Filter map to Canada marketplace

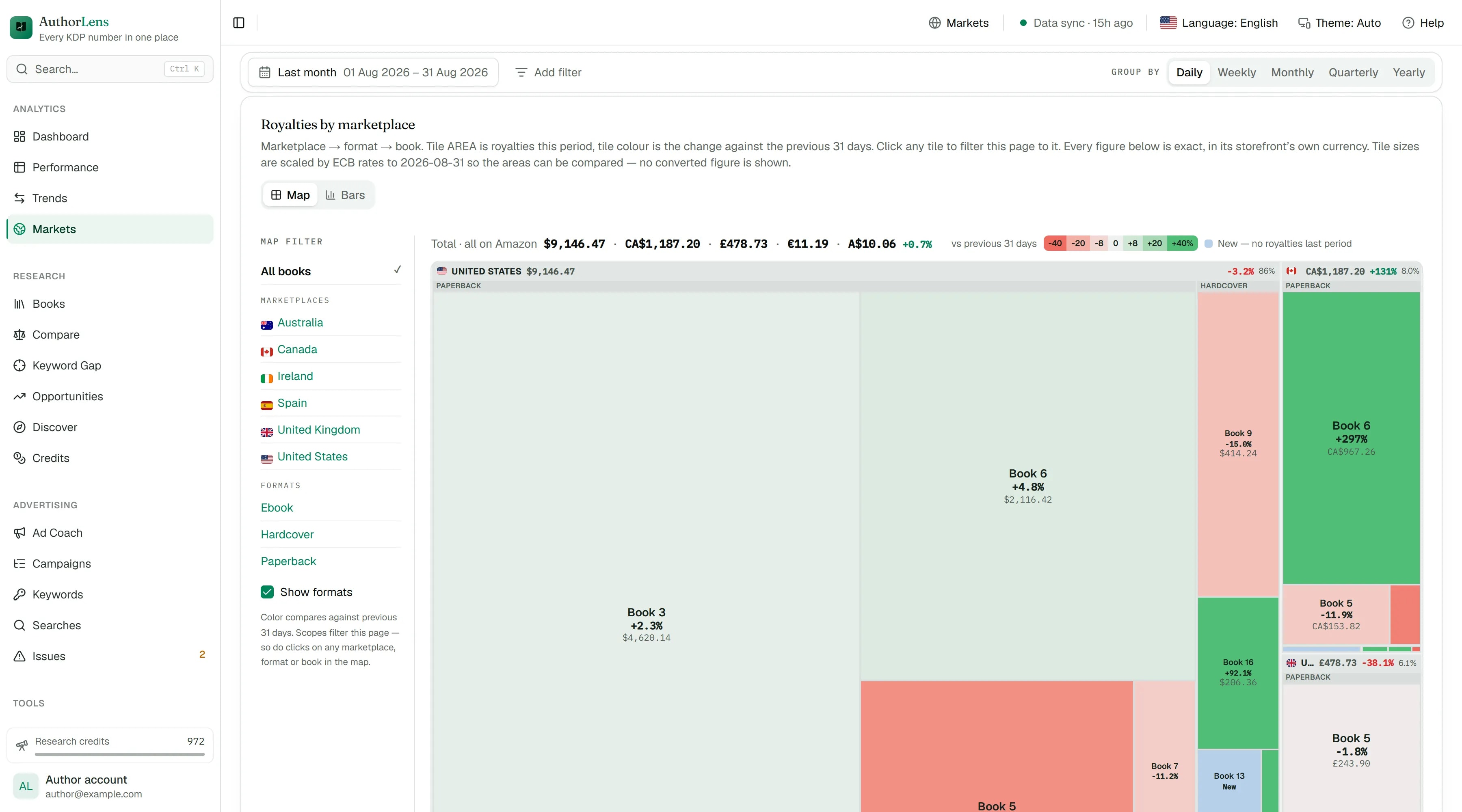tap(331, 349)
